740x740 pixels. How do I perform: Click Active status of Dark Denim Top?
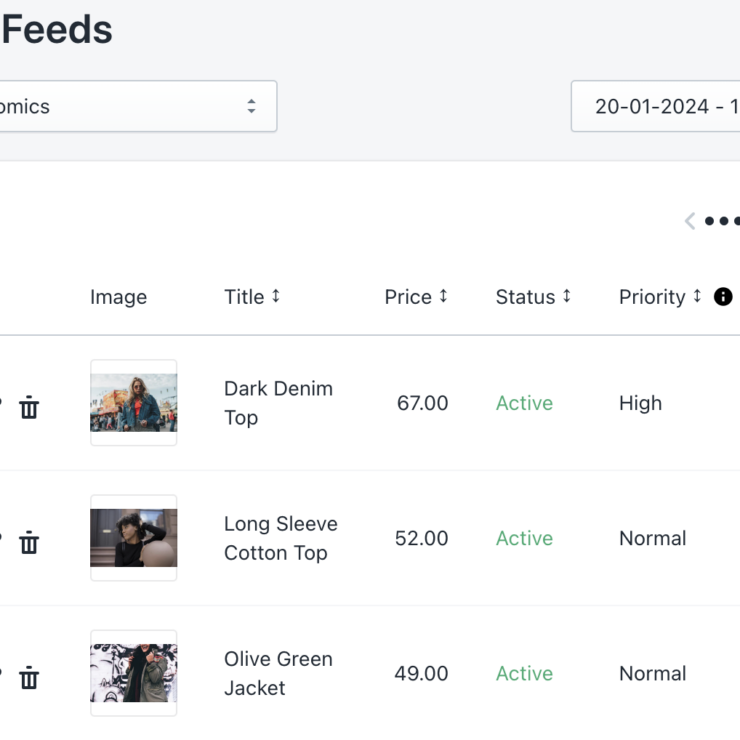[524, 403]
